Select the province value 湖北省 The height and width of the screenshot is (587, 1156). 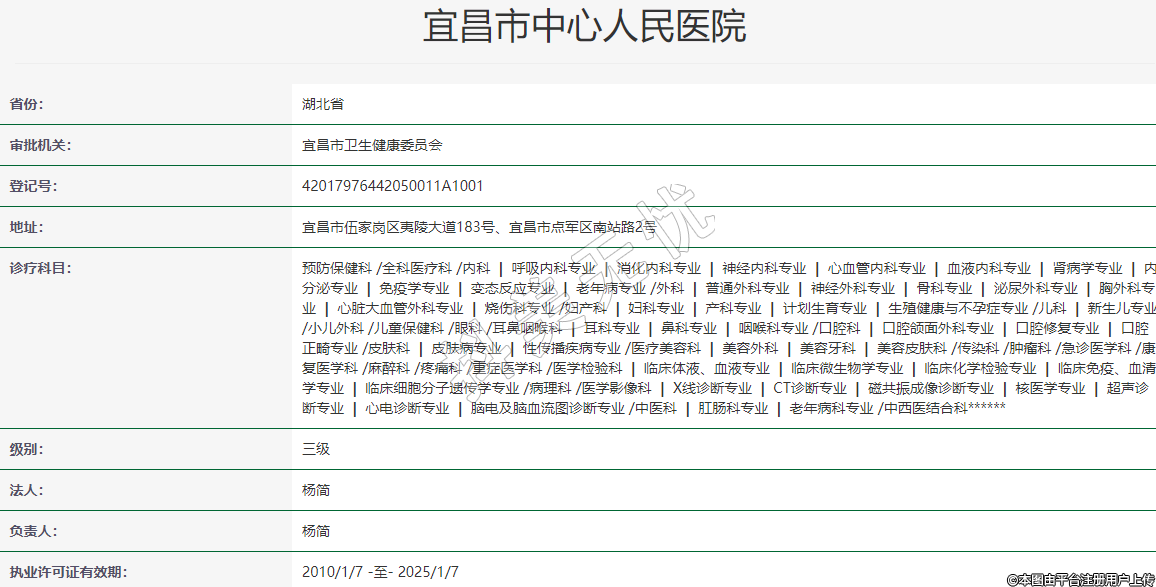point(323,104)
